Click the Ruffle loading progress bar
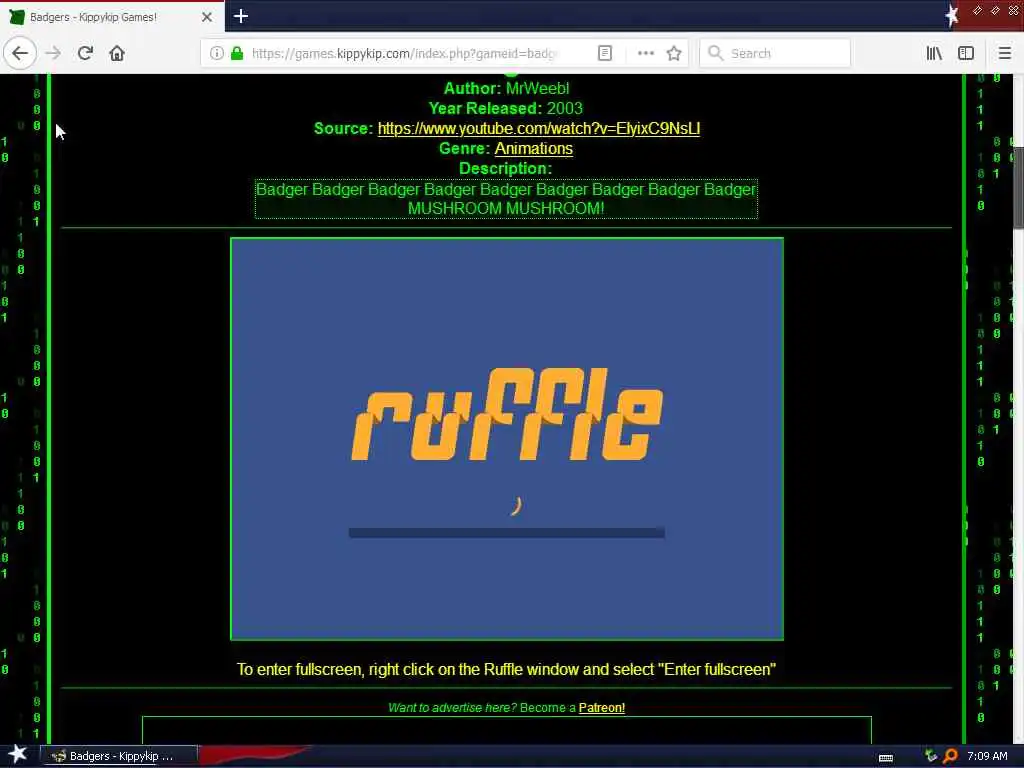This screenshot has height=768, width=1024. (507, 533)
